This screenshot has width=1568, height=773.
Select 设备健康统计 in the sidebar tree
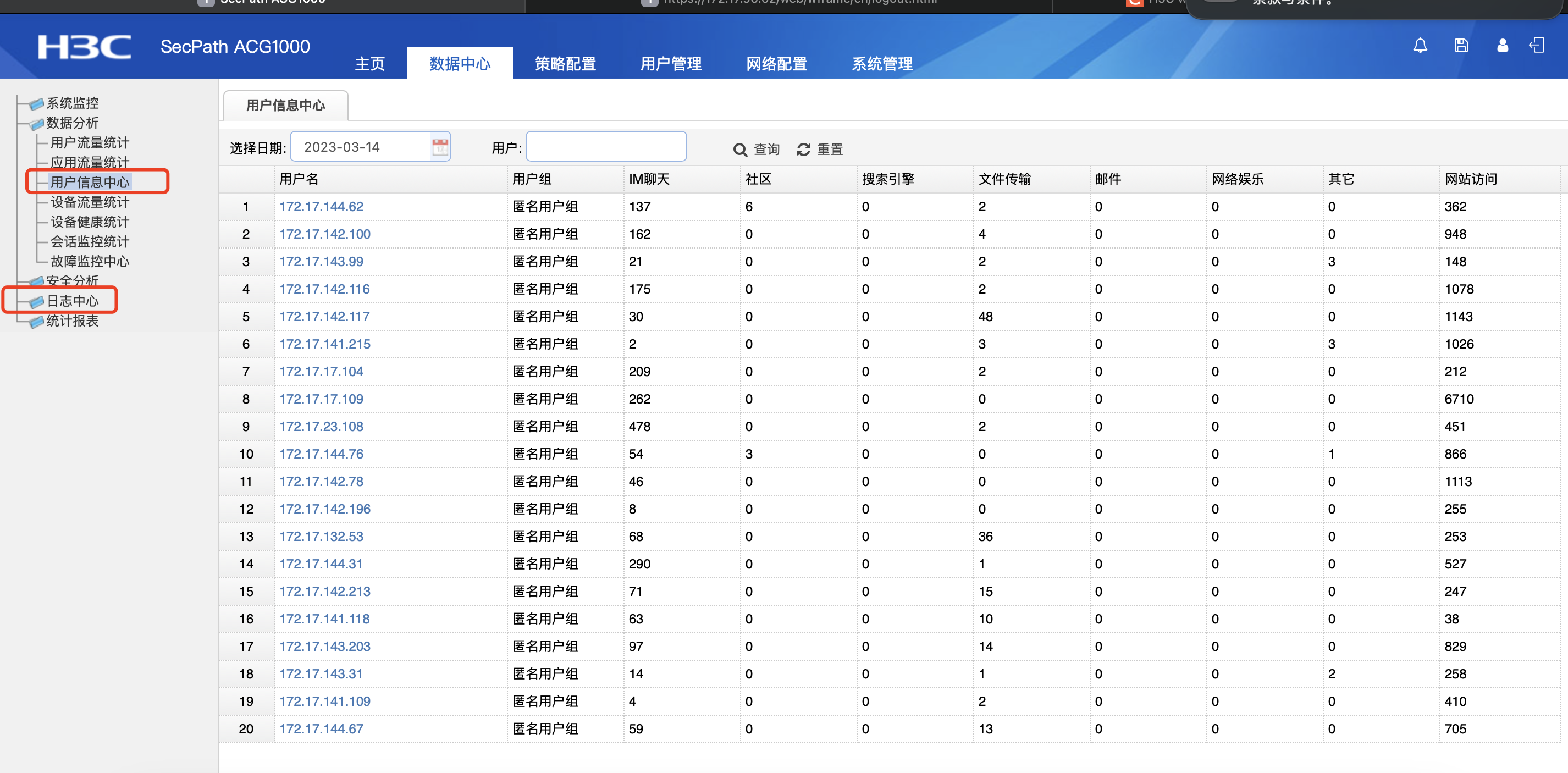pyautogui.click(x=90, y=222)
